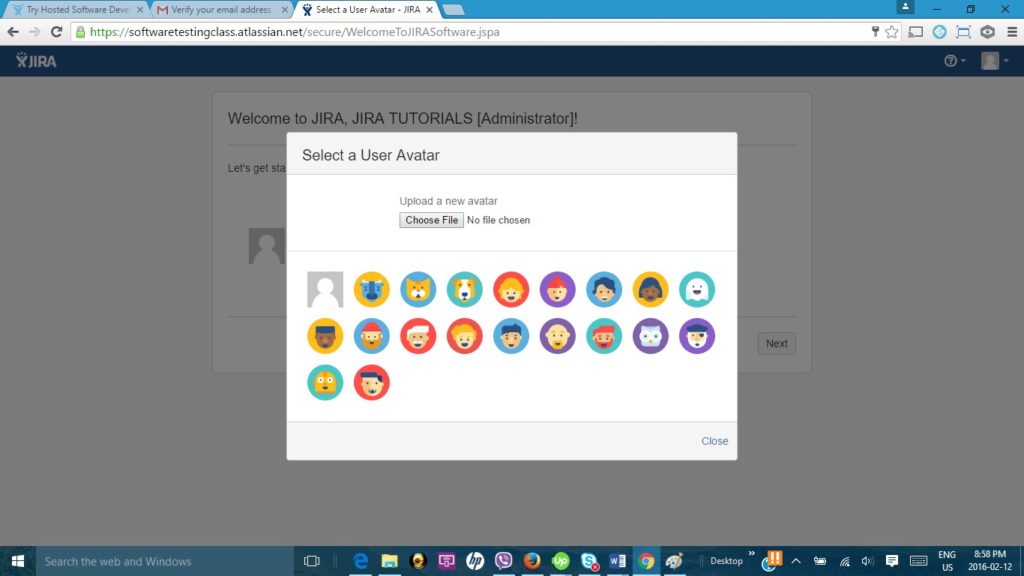Image resolution: width=1024 pixels, height=576 pixels.
Task: Open File Explorer from taskbar
Action: (389, 561)
